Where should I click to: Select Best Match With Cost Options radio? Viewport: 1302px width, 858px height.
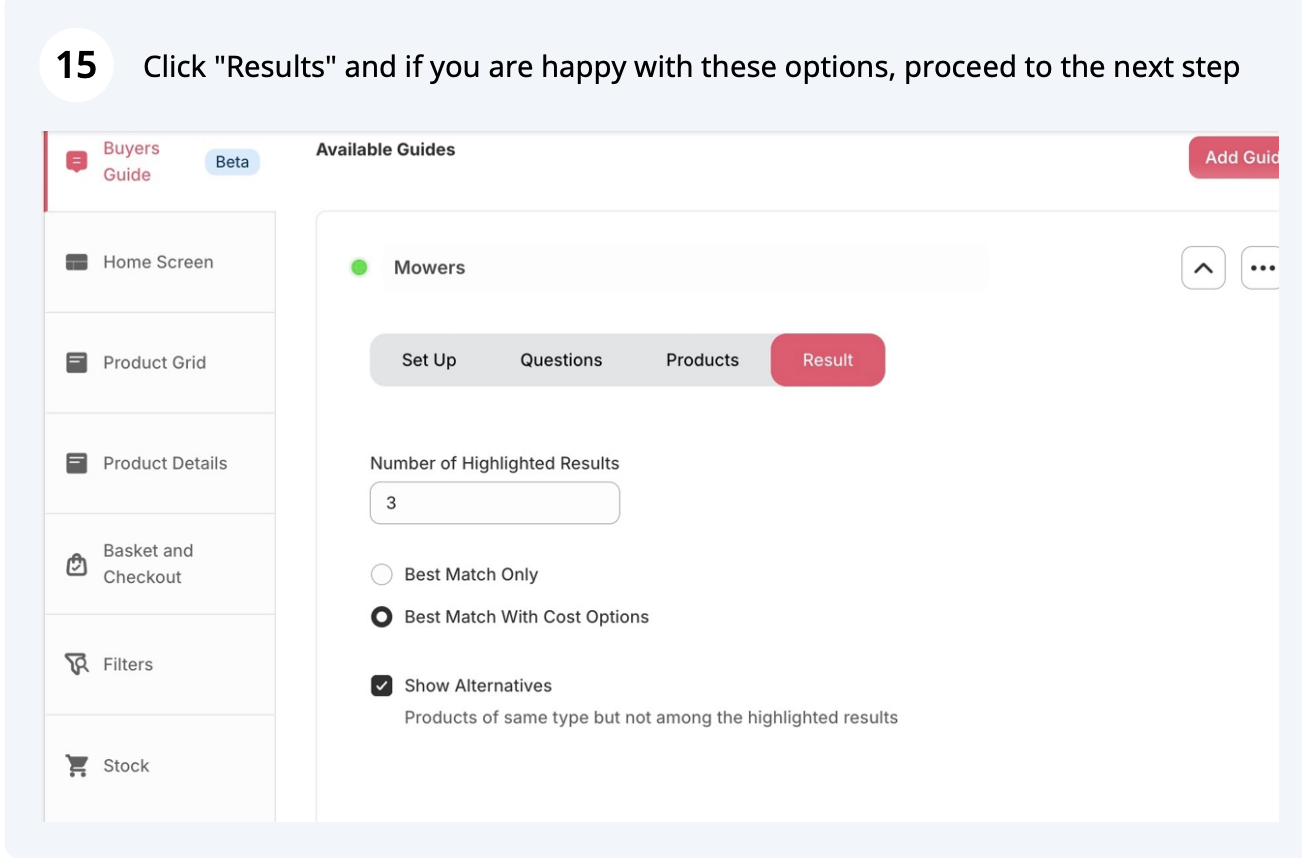pyautogui.click(x=381, y=617)
